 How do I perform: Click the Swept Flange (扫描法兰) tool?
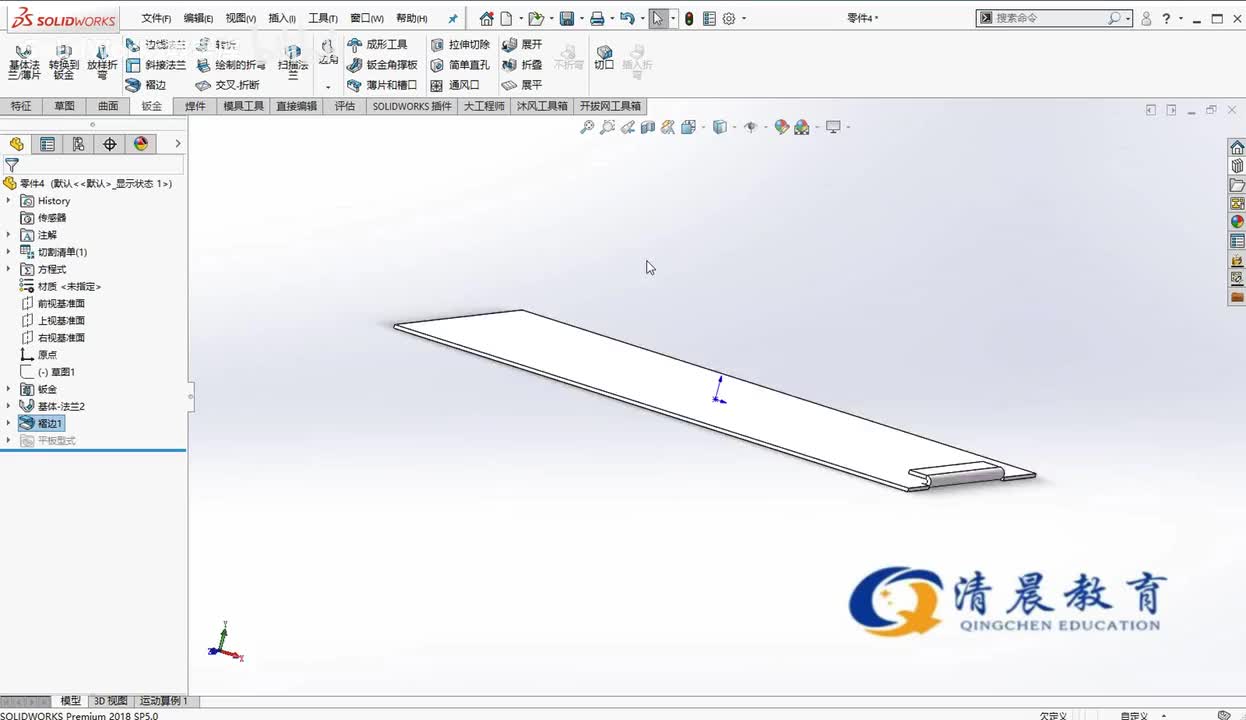coord(293,62)
